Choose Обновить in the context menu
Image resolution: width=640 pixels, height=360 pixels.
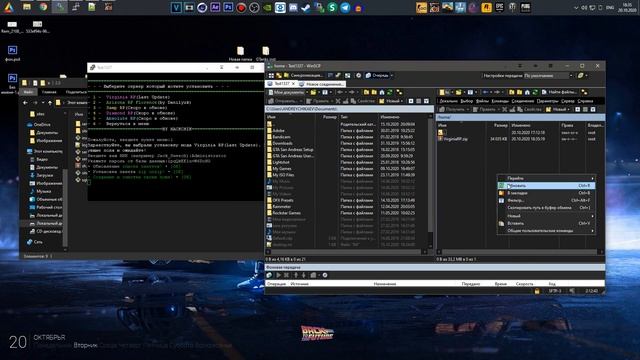click(546, 185)
